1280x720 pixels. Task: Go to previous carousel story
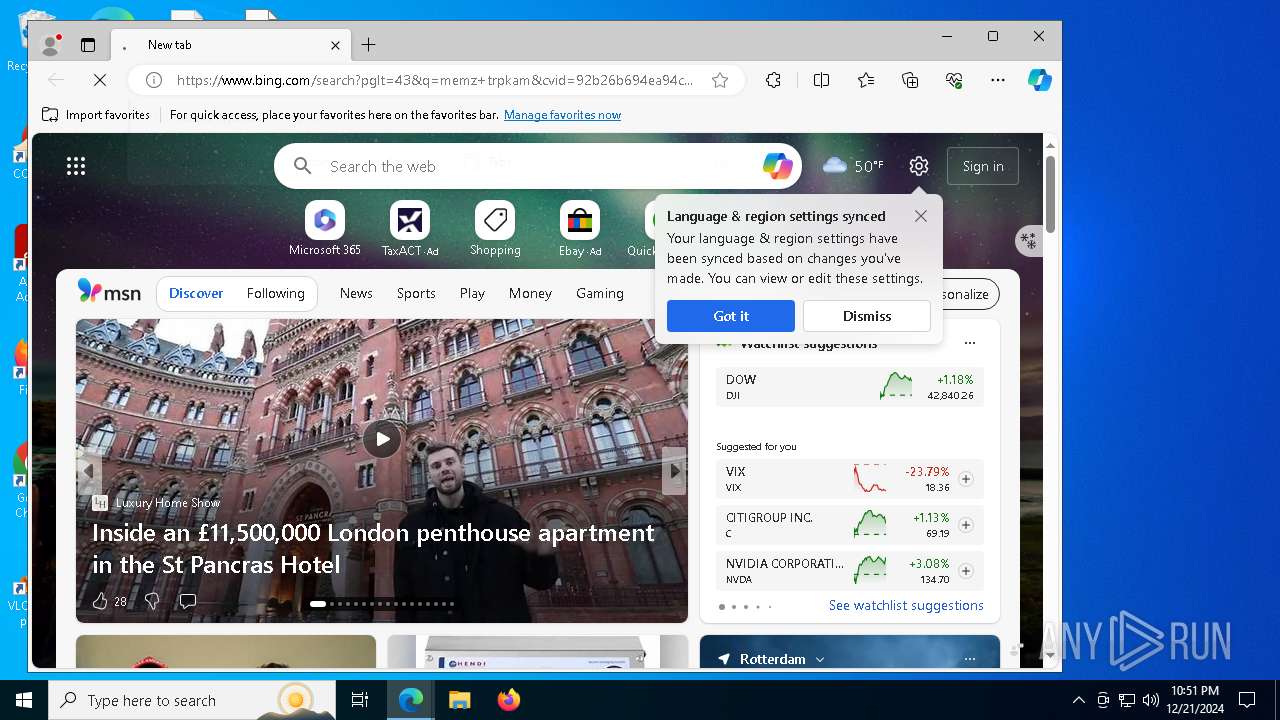click(x=89, y=470)
